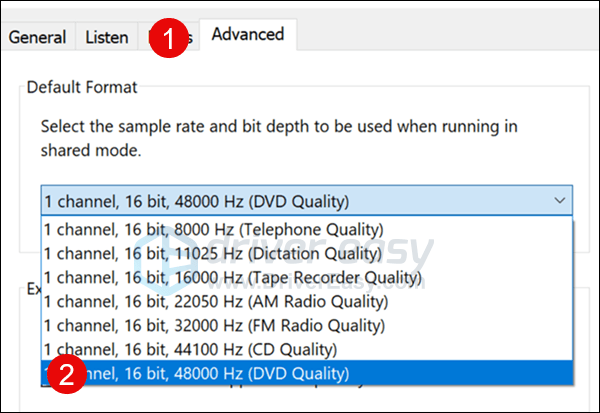Open the Listen tab
The width and height of the screenshot is (600, 413).
pyautogui.click(x=106, y=37)
